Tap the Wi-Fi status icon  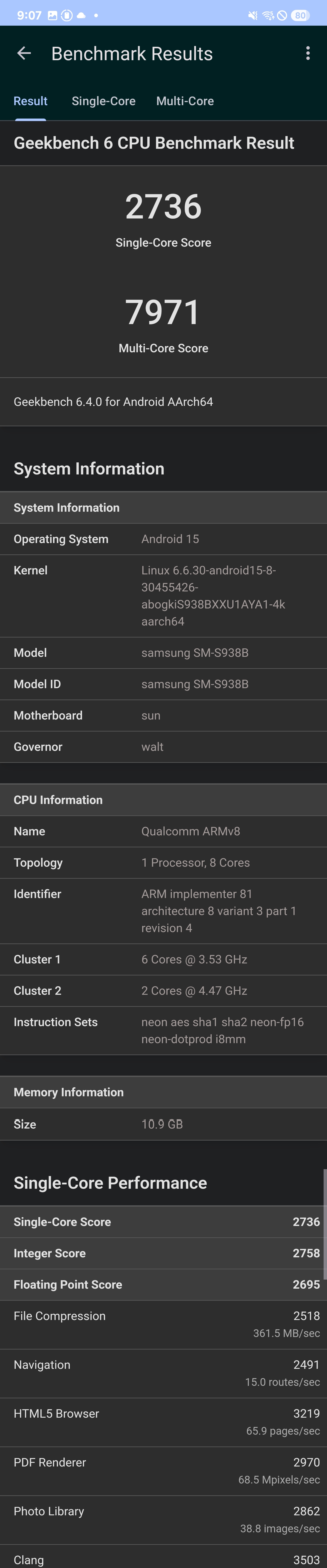[268, 15]
